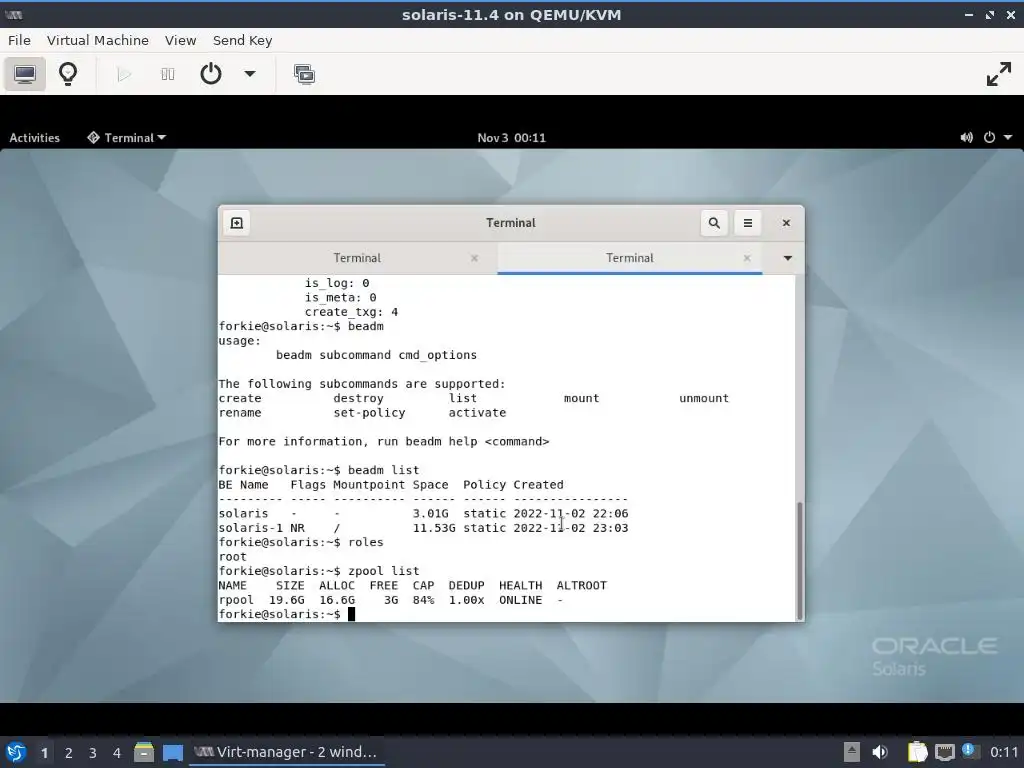Click the host notification info tray icon
The image size is (1024, 768).
(968, 750)
